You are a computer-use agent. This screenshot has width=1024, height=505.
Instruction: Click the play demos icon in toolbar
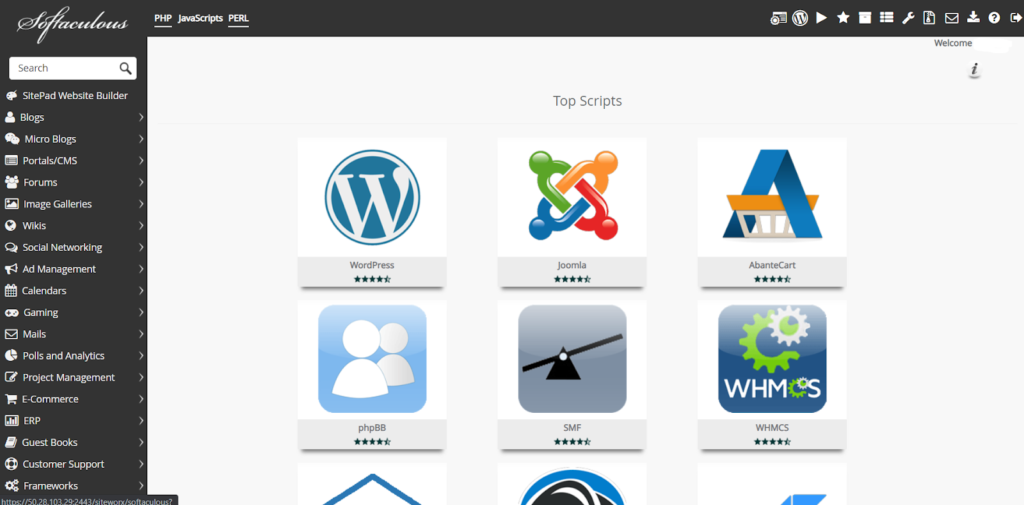click(822, 18)
